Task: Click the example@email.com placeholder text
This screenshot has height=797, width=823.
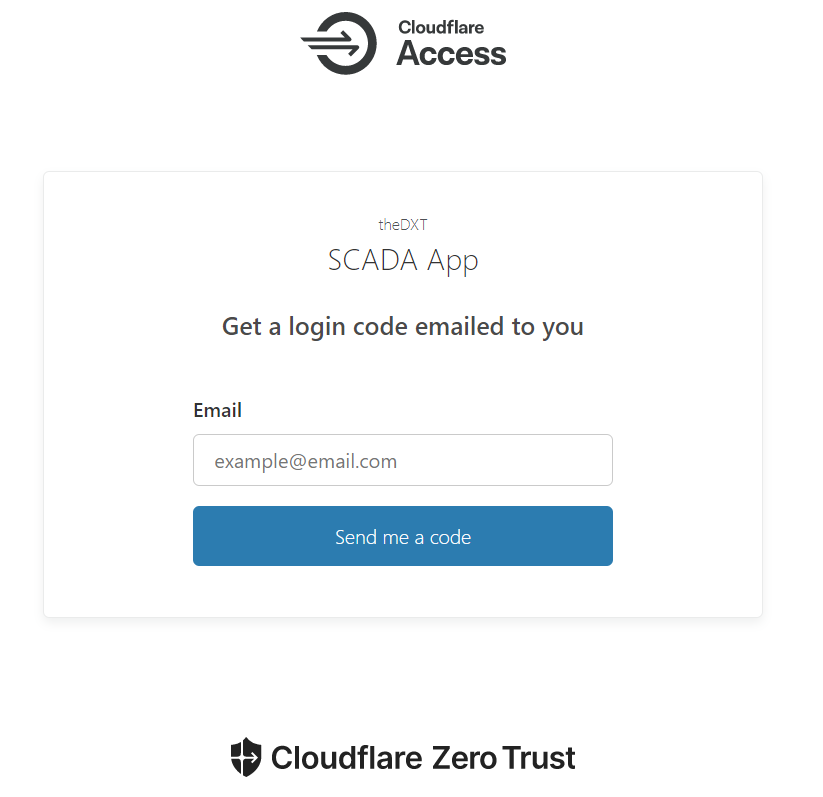Action: (x=305, y=462)
